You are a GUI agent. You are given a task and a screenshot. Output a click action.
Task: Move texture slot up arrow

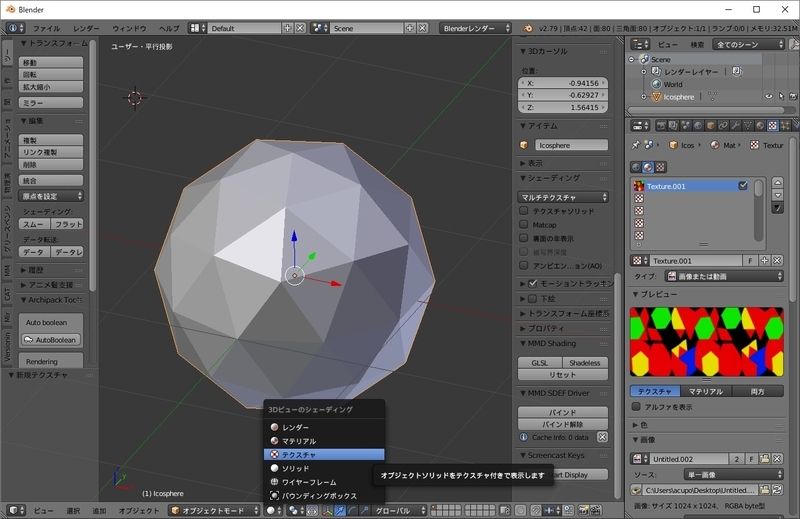tap(778, 183)
